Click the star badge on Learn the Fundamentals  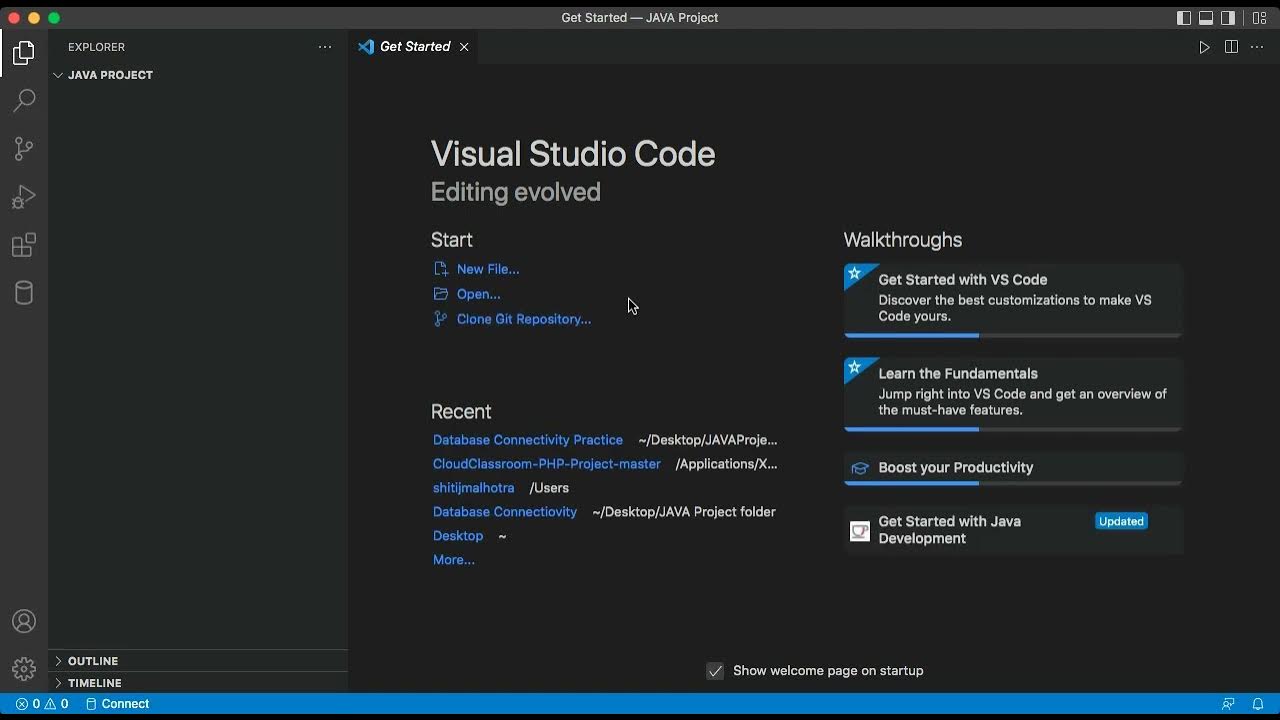[x=854, y=368]
